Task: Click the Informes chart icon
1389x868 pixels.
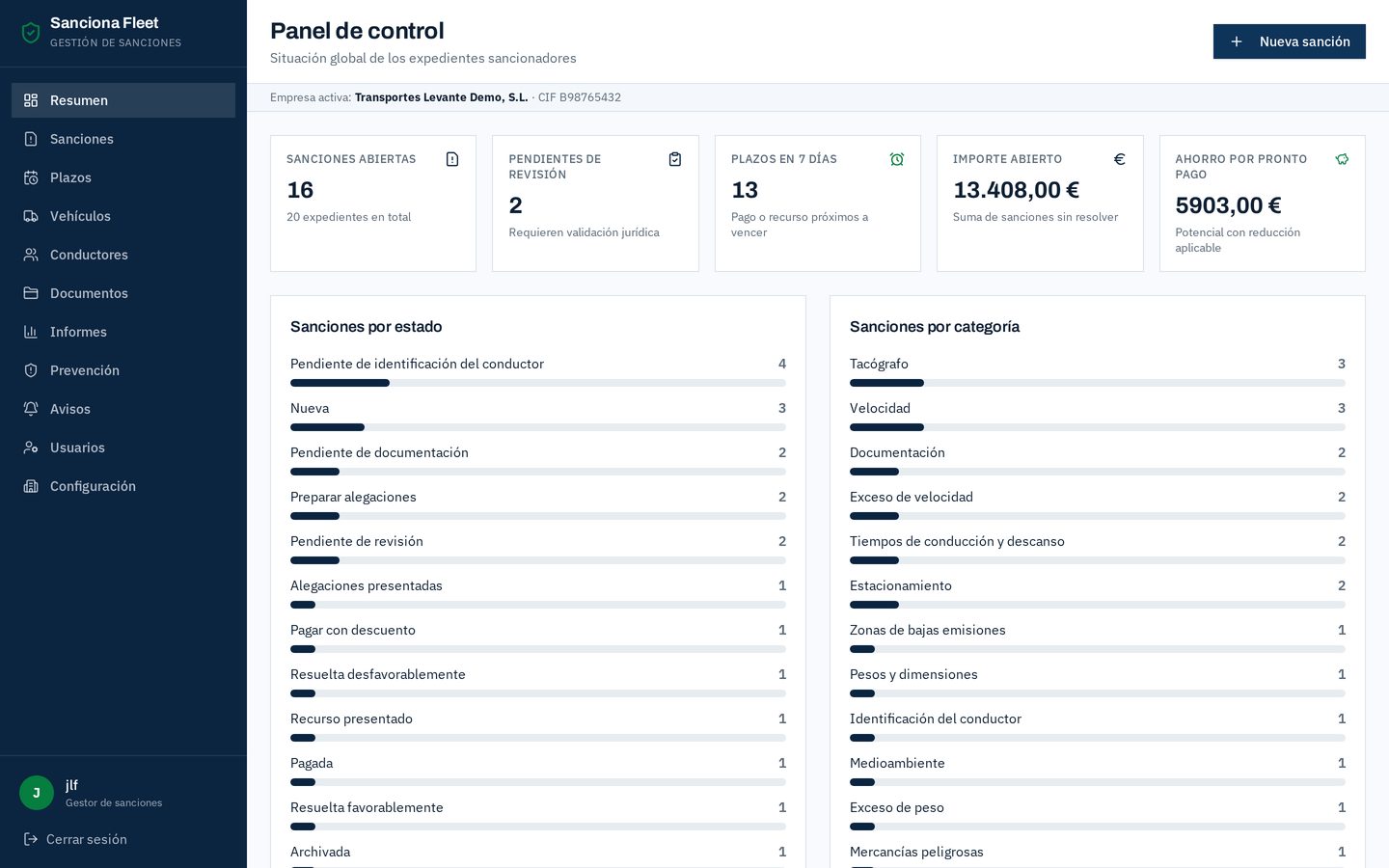Action: pyautogui.click(x=31, y=332)
